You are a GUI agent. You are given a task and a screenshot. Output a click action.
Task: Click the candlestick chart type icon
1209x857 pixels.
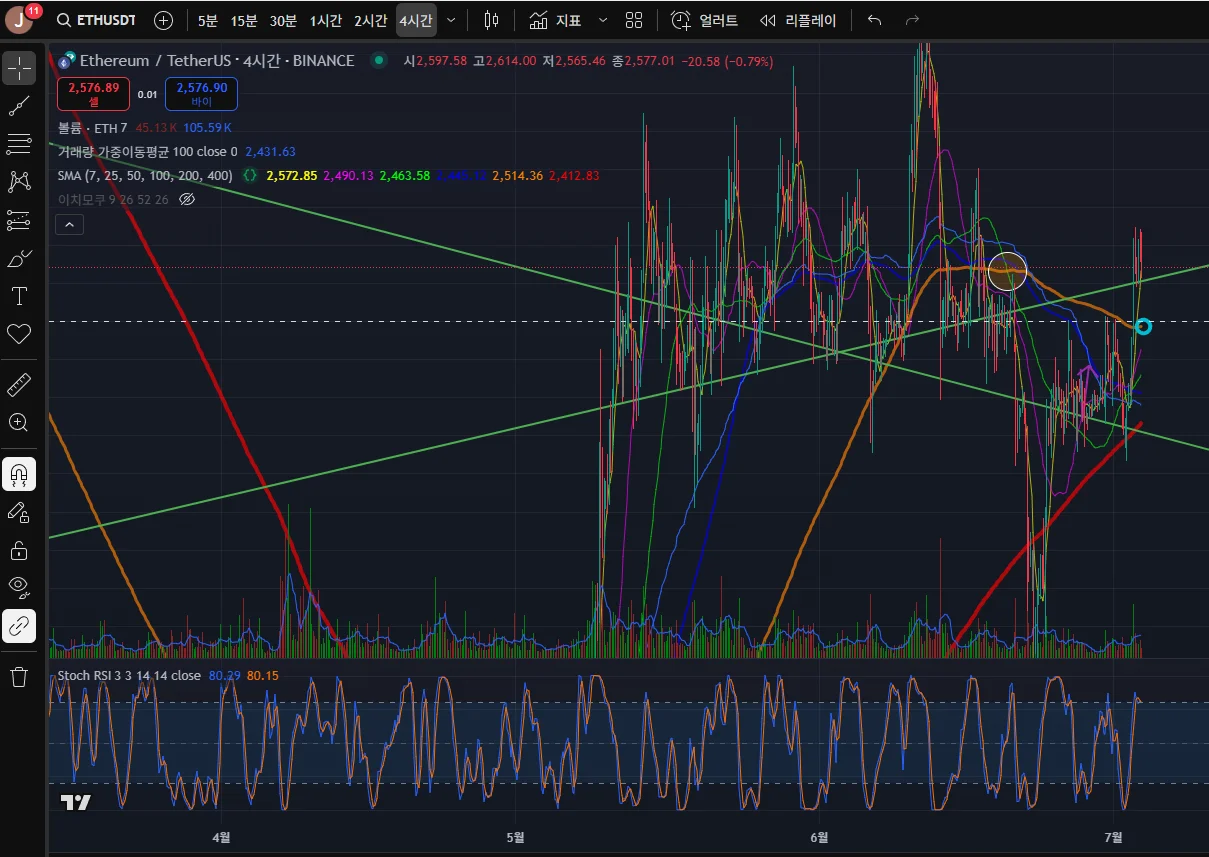[490, 20]
